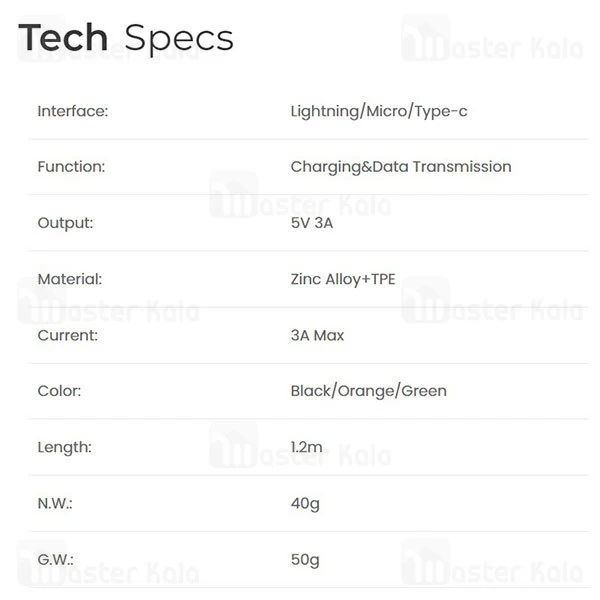Click the 40g net weight value
Viewport: 600px width, 600px height.
point(305,503)
